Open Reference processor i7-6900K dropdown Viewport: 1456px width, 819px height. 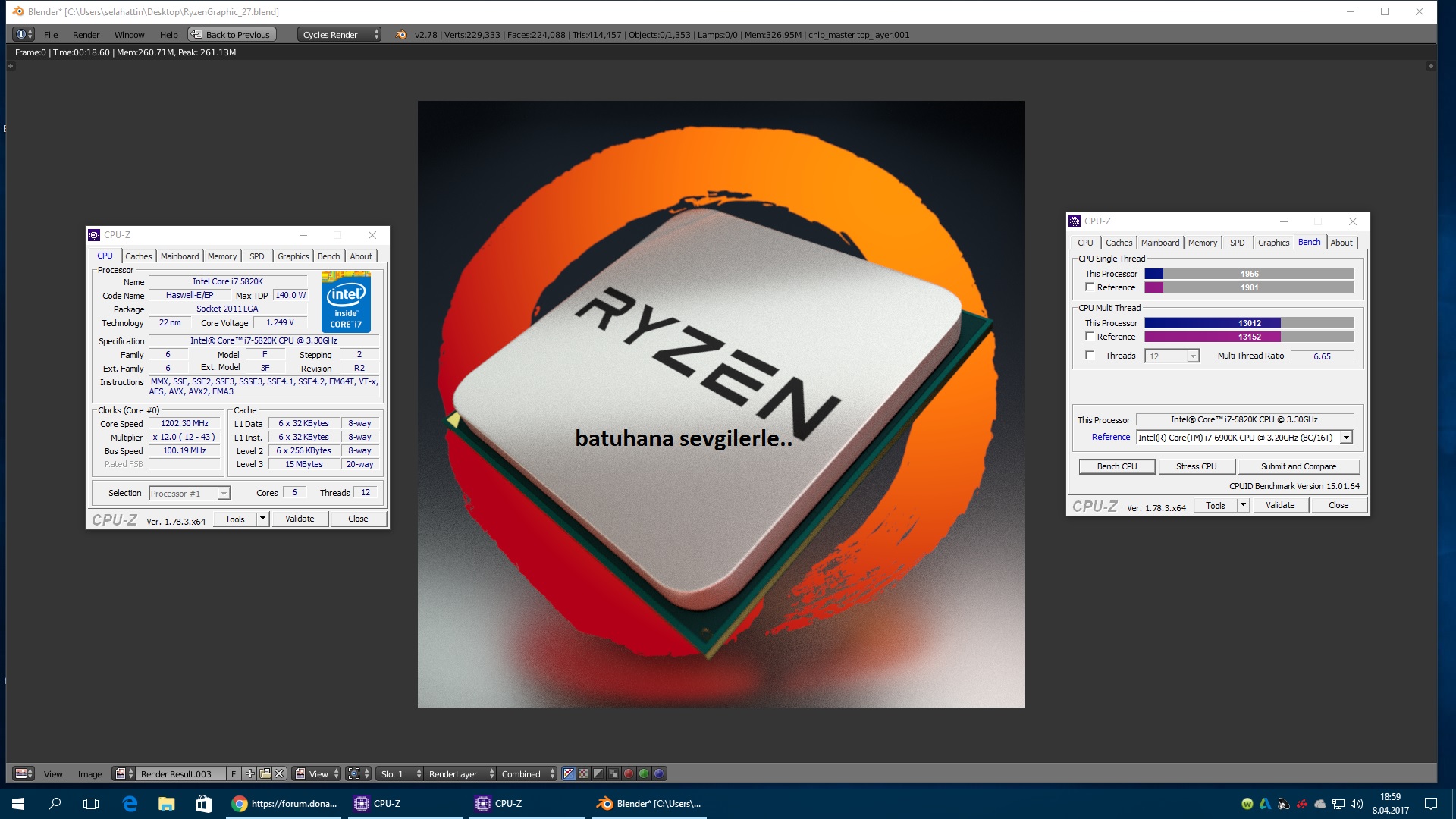(1244, 437)
